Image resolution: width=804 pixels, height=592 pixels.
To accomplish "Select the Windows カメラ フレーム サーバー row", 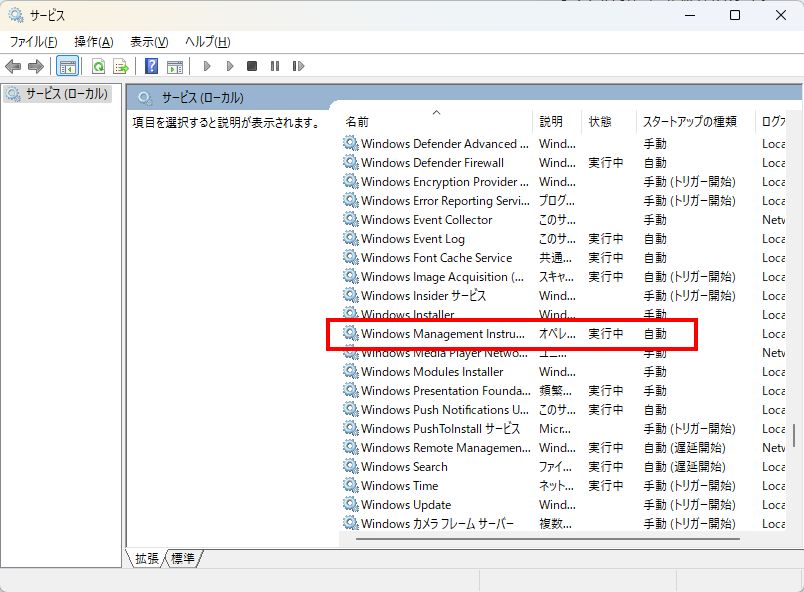I will (x=563, y=523).
